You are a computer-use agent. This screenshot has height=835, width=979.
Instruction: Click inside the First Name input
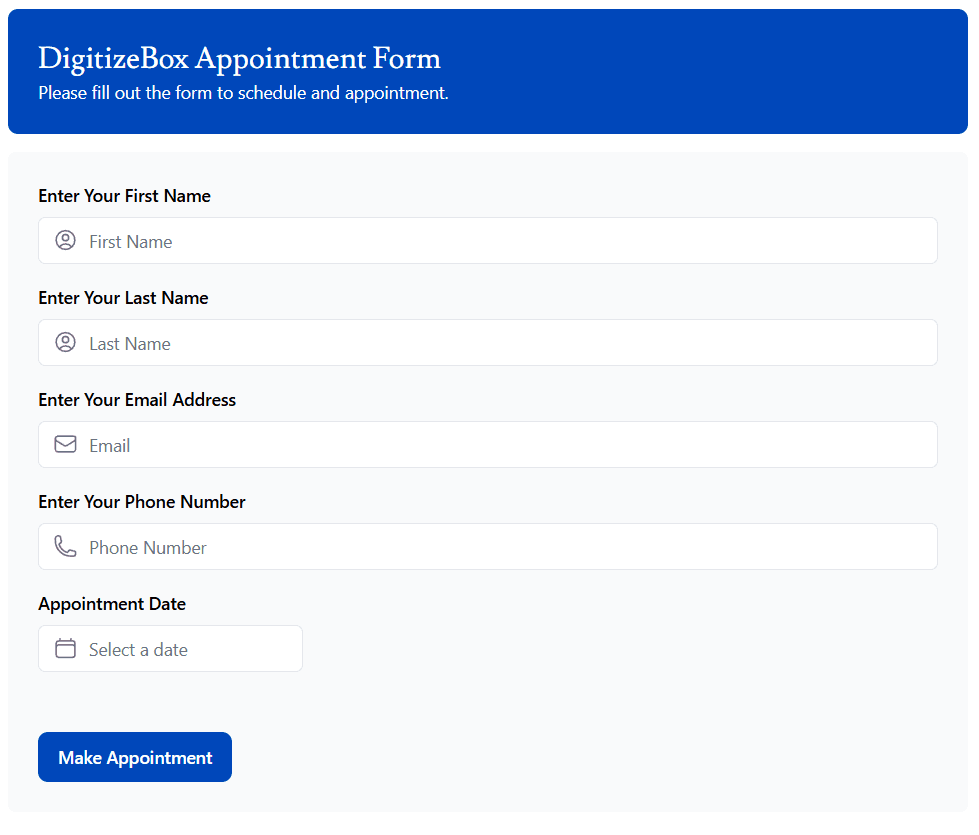pos(400,240)
